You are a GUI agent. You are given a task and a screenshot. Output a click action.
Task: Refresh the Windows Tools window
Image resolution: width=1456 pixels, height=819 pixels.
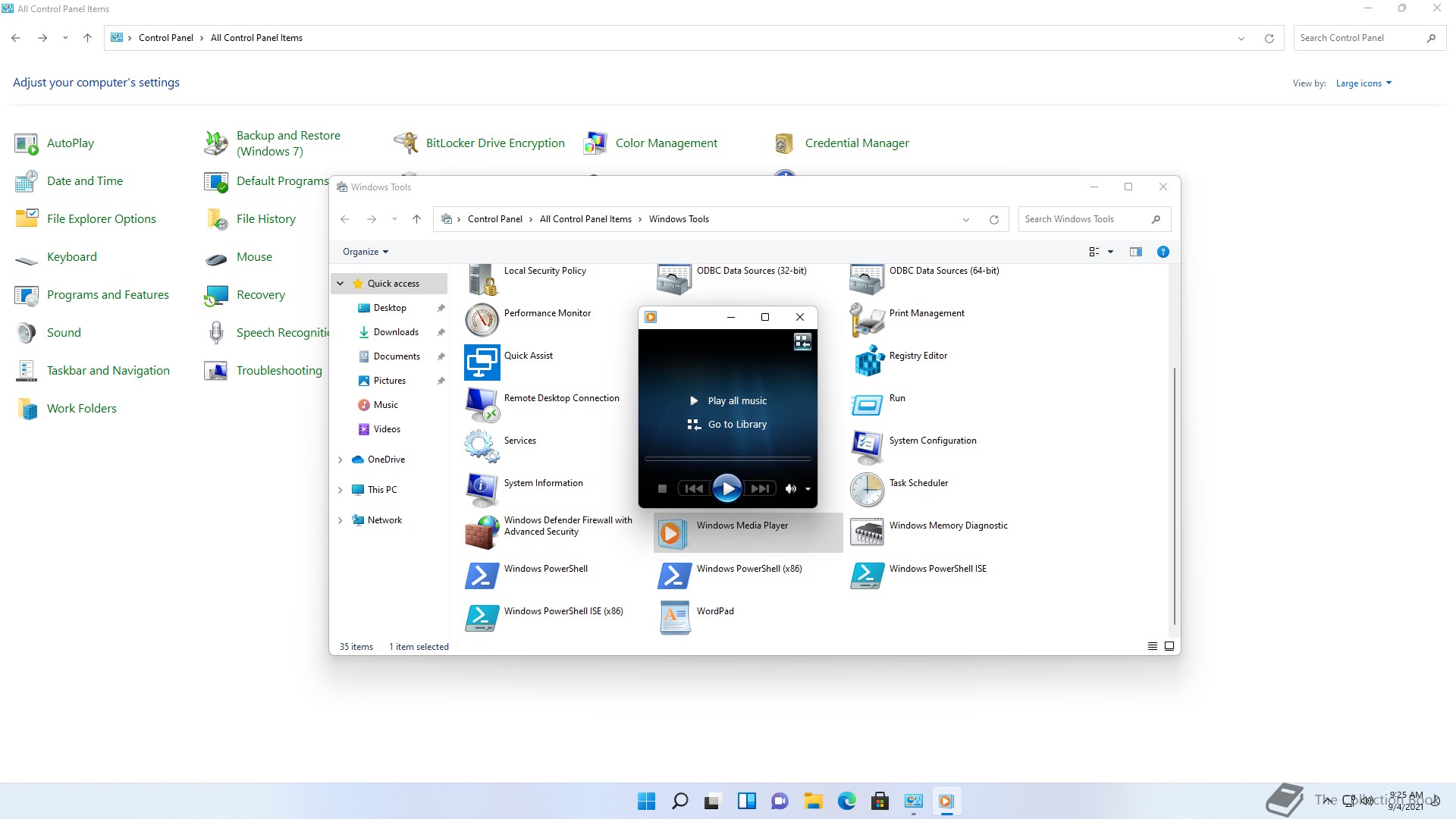pyautogui.click(x=994, y=220)
